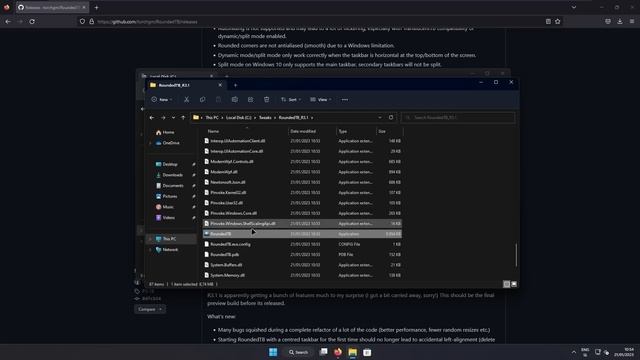Image resolution: width=640 pixels, height=360 pixels.
Task: Click the Firefox taskbar icon
Action: click(x=338, y=352)
